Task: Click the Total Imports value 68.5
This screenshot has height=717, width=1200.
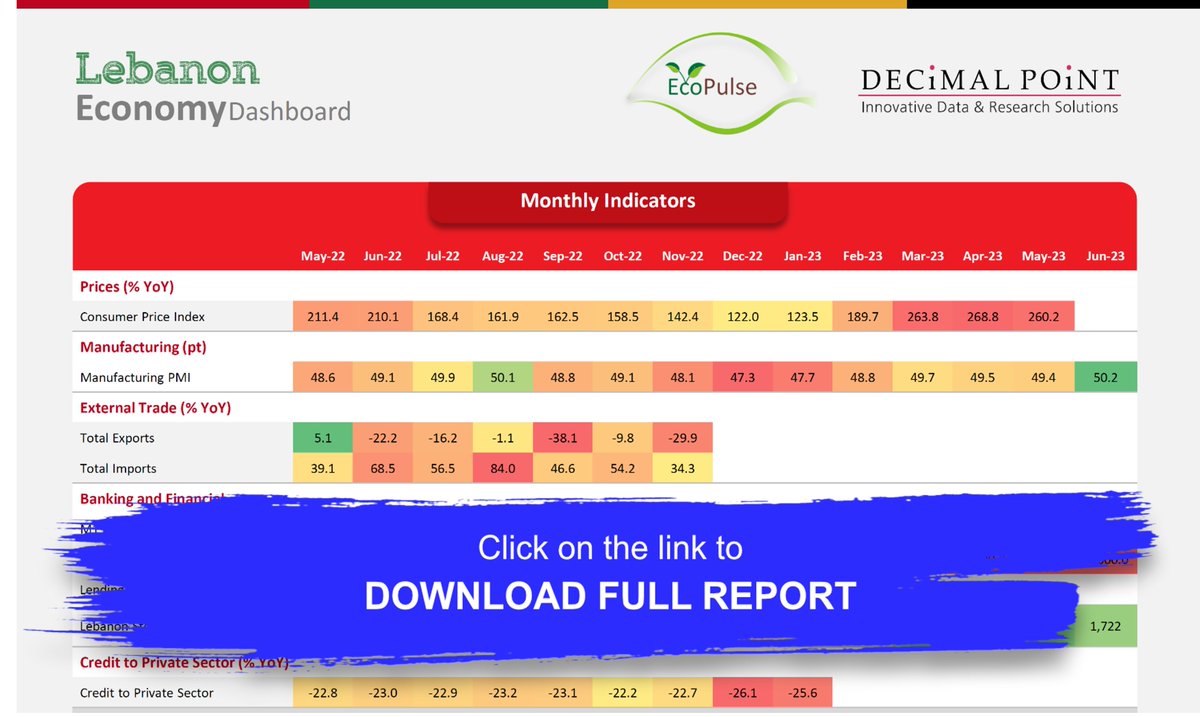Action: tap(383, 468)
